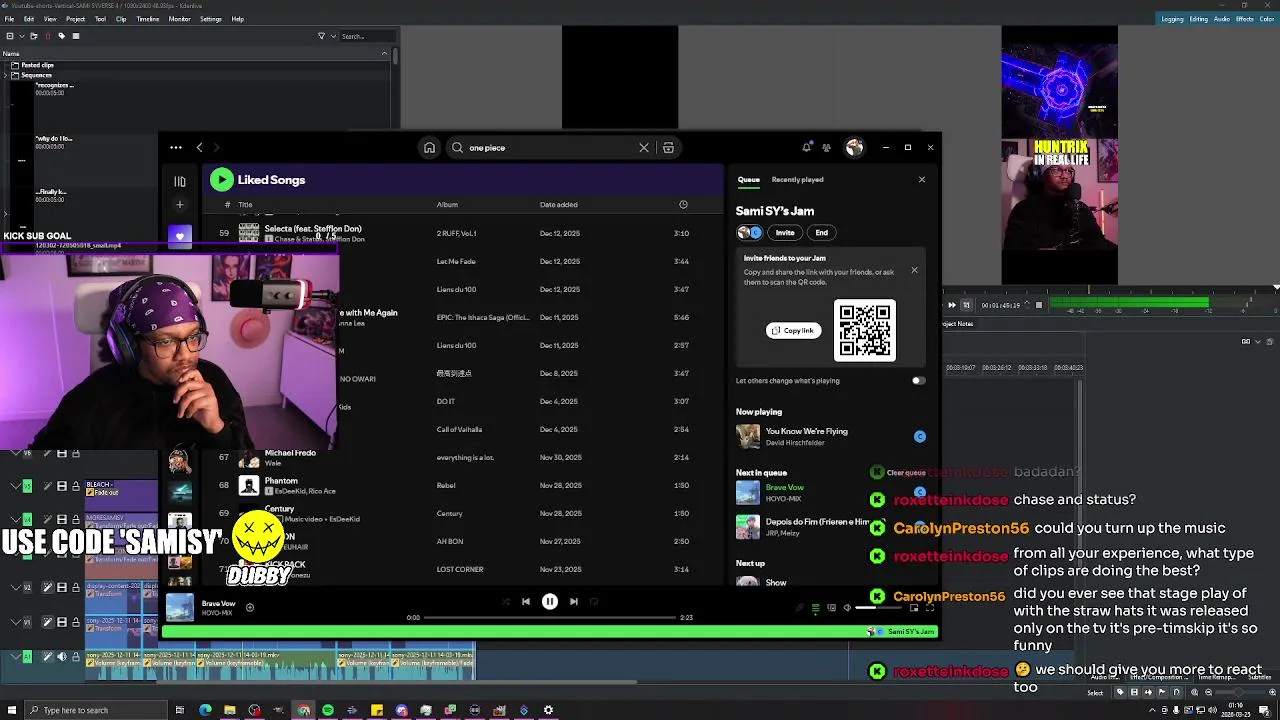The height and width of the screenshot is (720, 1280).
Task: Click Clear queue
Action: point(906,473)
